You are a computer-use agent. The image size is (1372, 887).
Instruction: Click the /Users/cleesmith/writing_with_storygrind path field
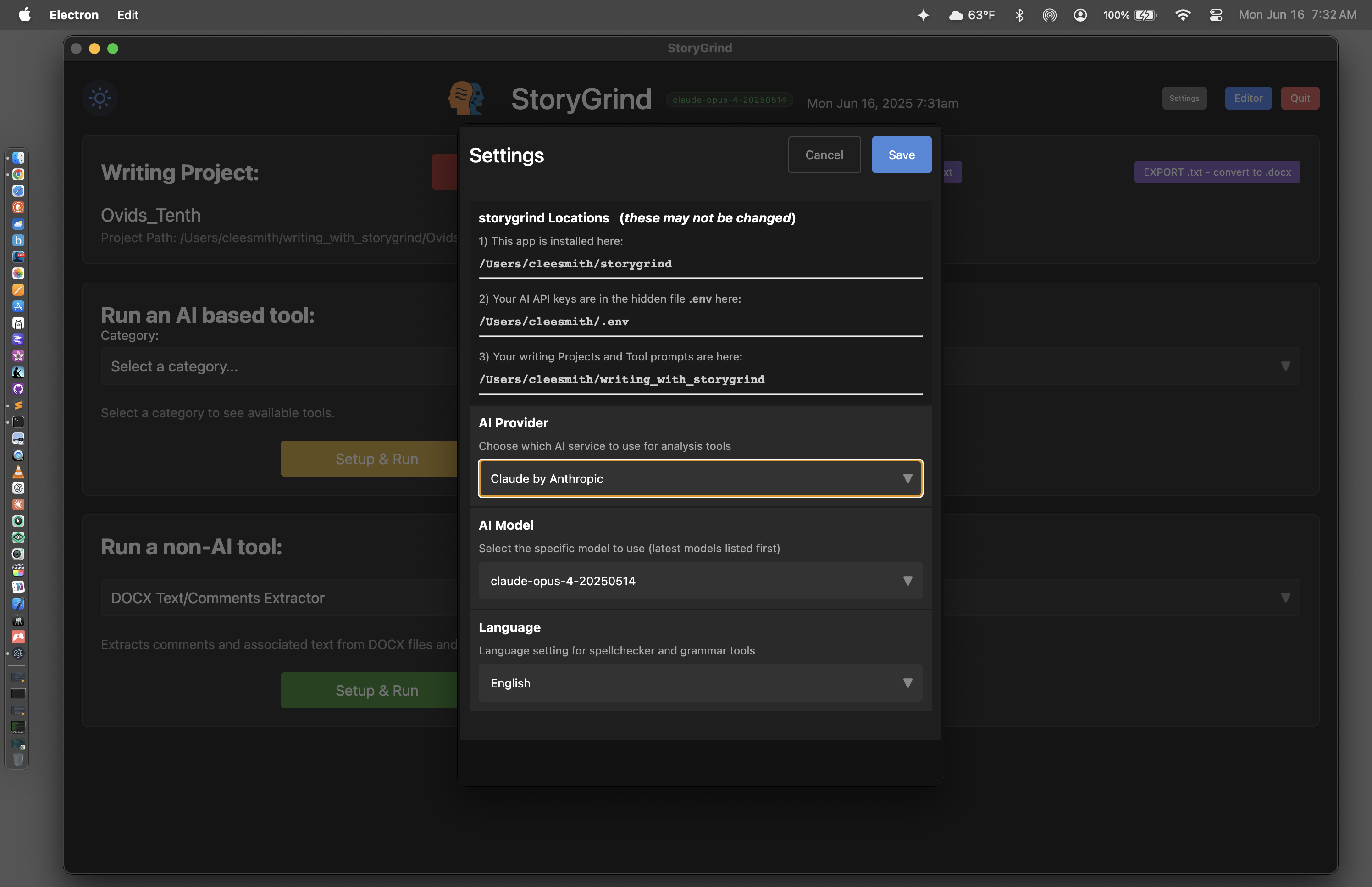(700, 380)
